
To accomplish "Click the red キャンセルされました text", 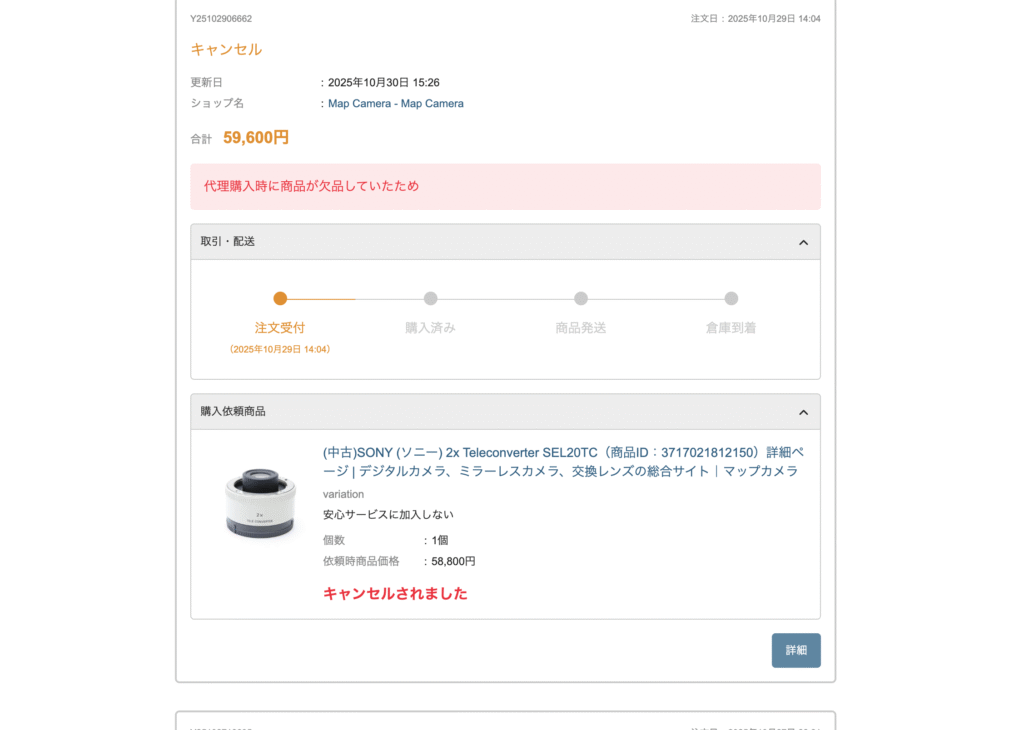I will (395, 593).
